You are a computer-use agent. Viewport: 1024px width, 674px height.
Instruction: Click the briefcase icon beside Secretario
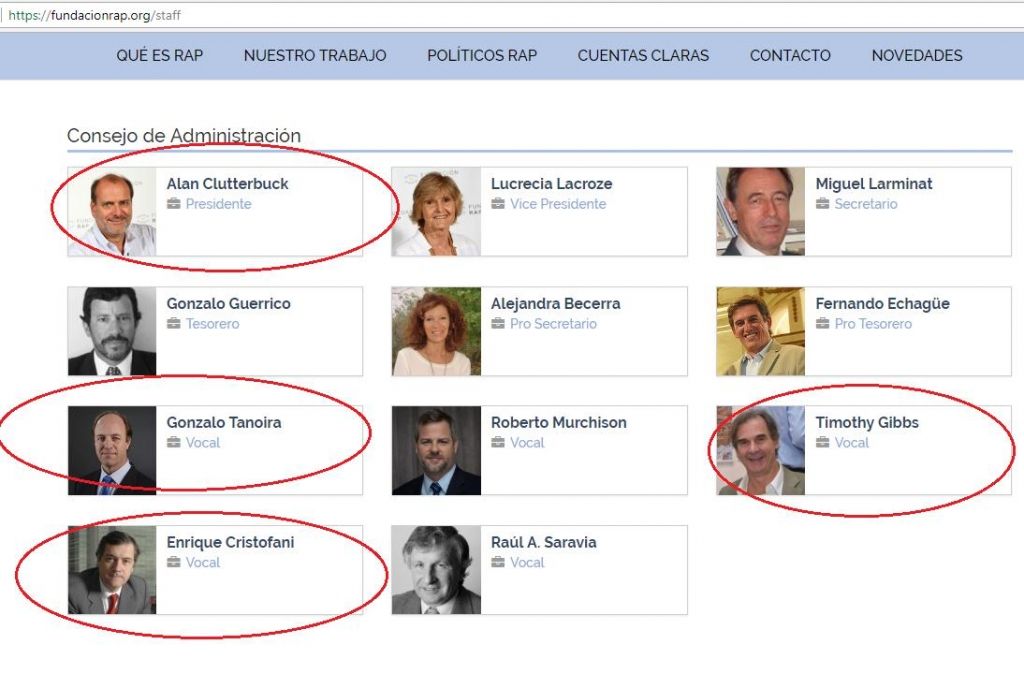pyautogui.click(x=823, y=204)
